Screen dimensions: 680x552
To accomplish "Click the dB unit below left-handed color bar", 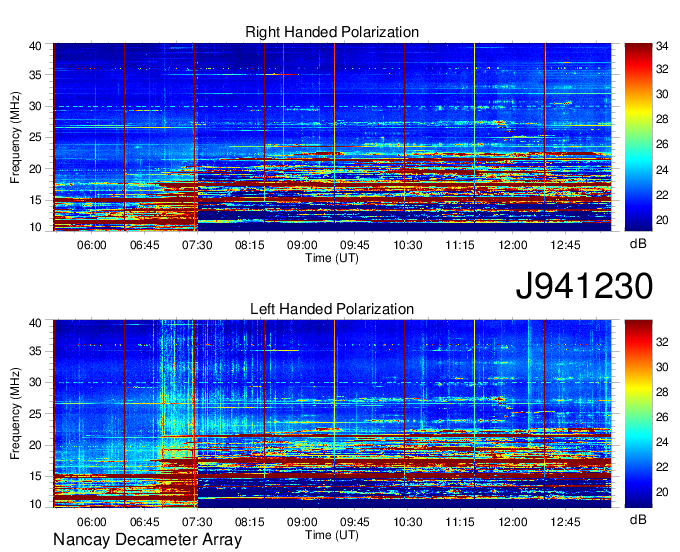I will 638,519.
